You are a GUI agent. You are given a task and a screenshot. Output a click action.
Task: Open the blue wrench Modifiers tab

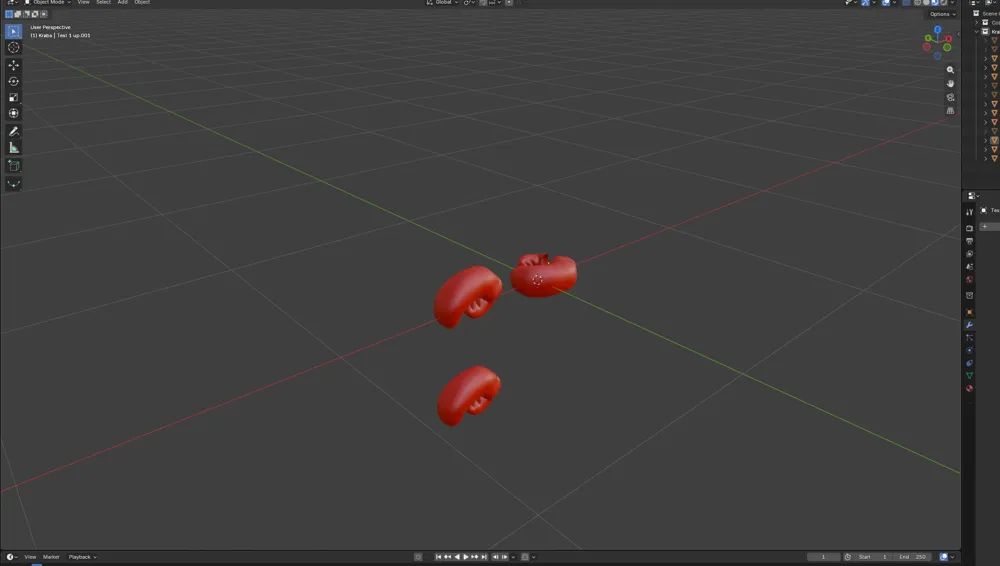click(969, 325)
